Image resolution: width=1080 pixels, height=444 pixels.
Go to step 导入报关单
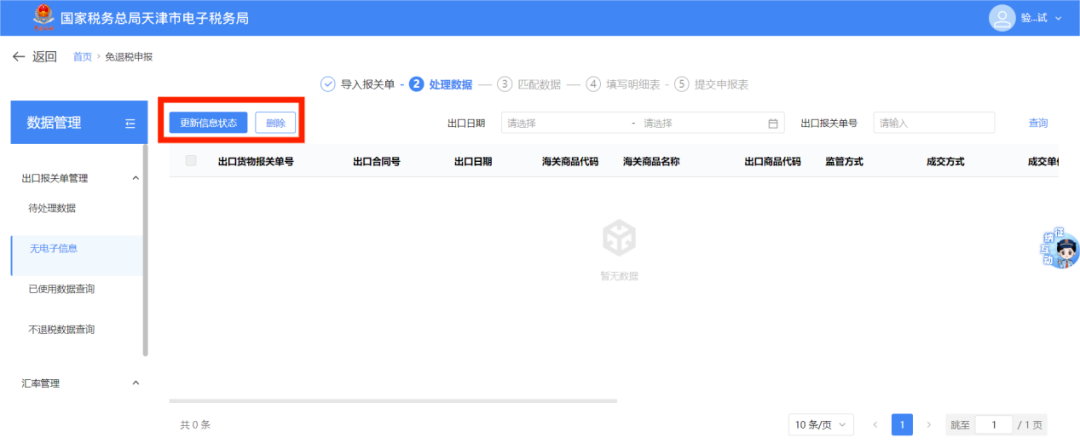[x=368, y=85]
